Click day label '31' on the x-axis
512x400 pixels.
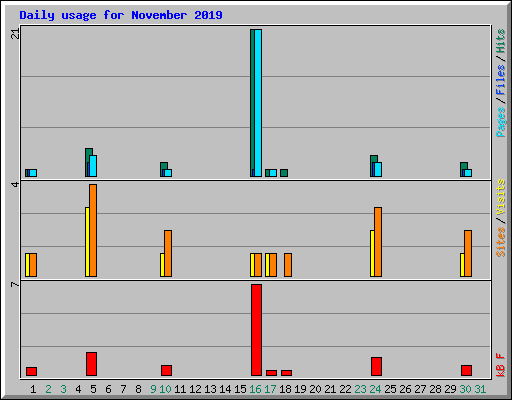(x=480, y=389)
